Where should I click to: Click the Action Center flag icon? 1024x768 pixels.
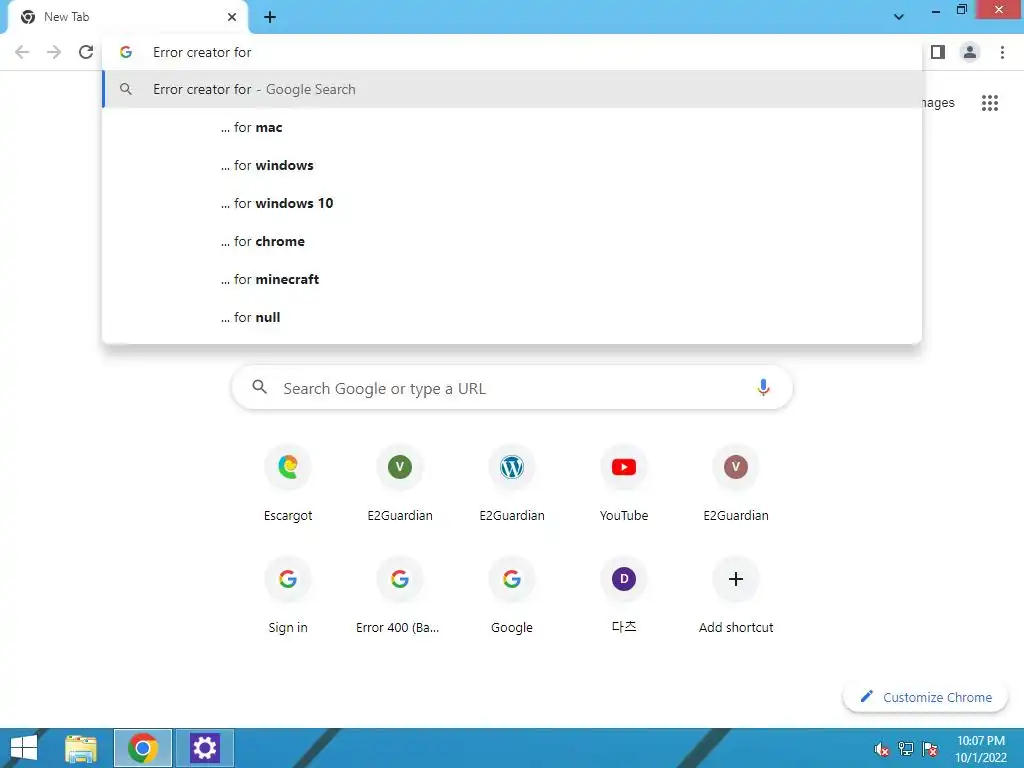tap(930, 749)
